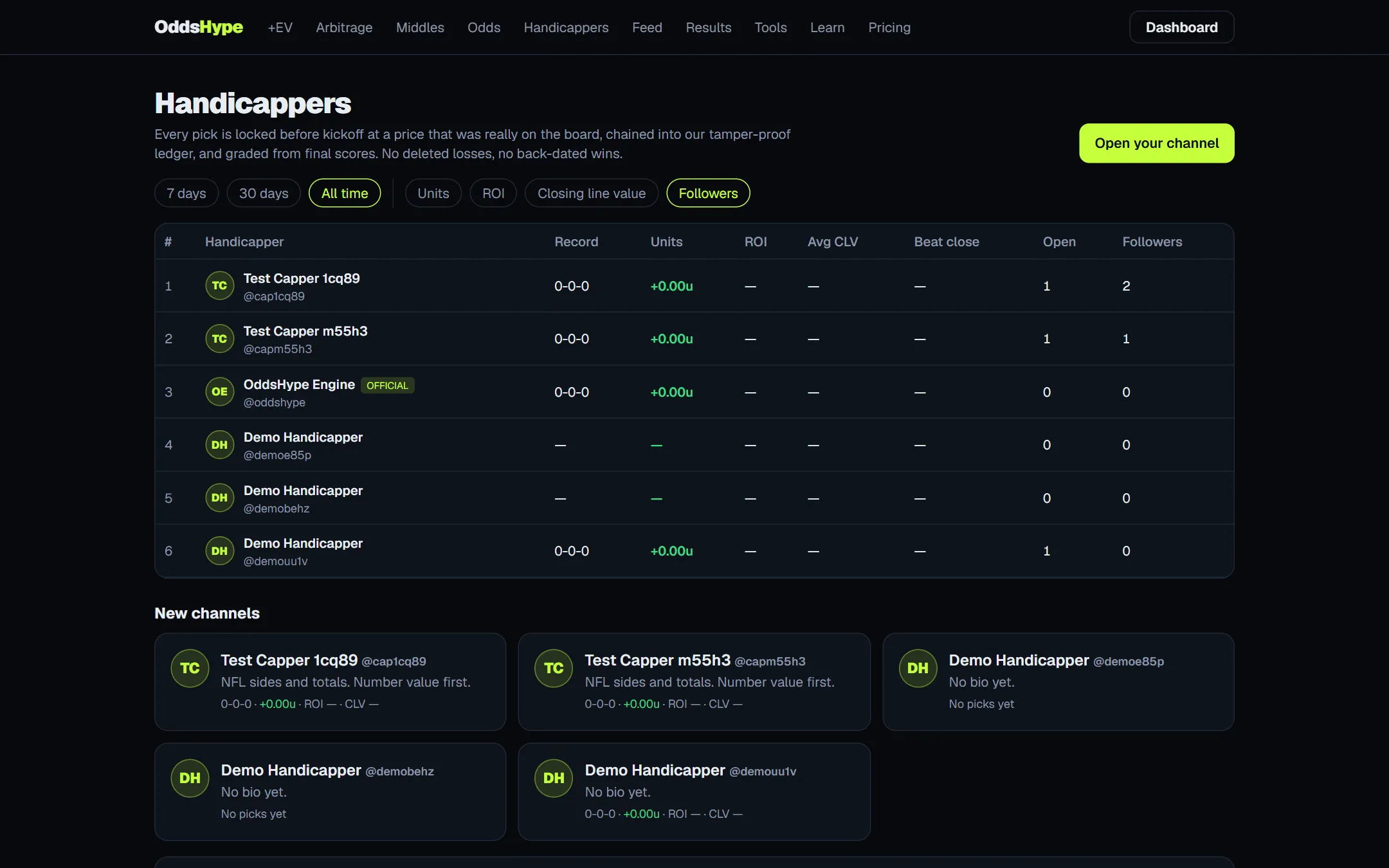Viewport: 1389px width, 868px height.
Task: Open the Test Capper 1cq89 name link in table
Action: [302, 278]
